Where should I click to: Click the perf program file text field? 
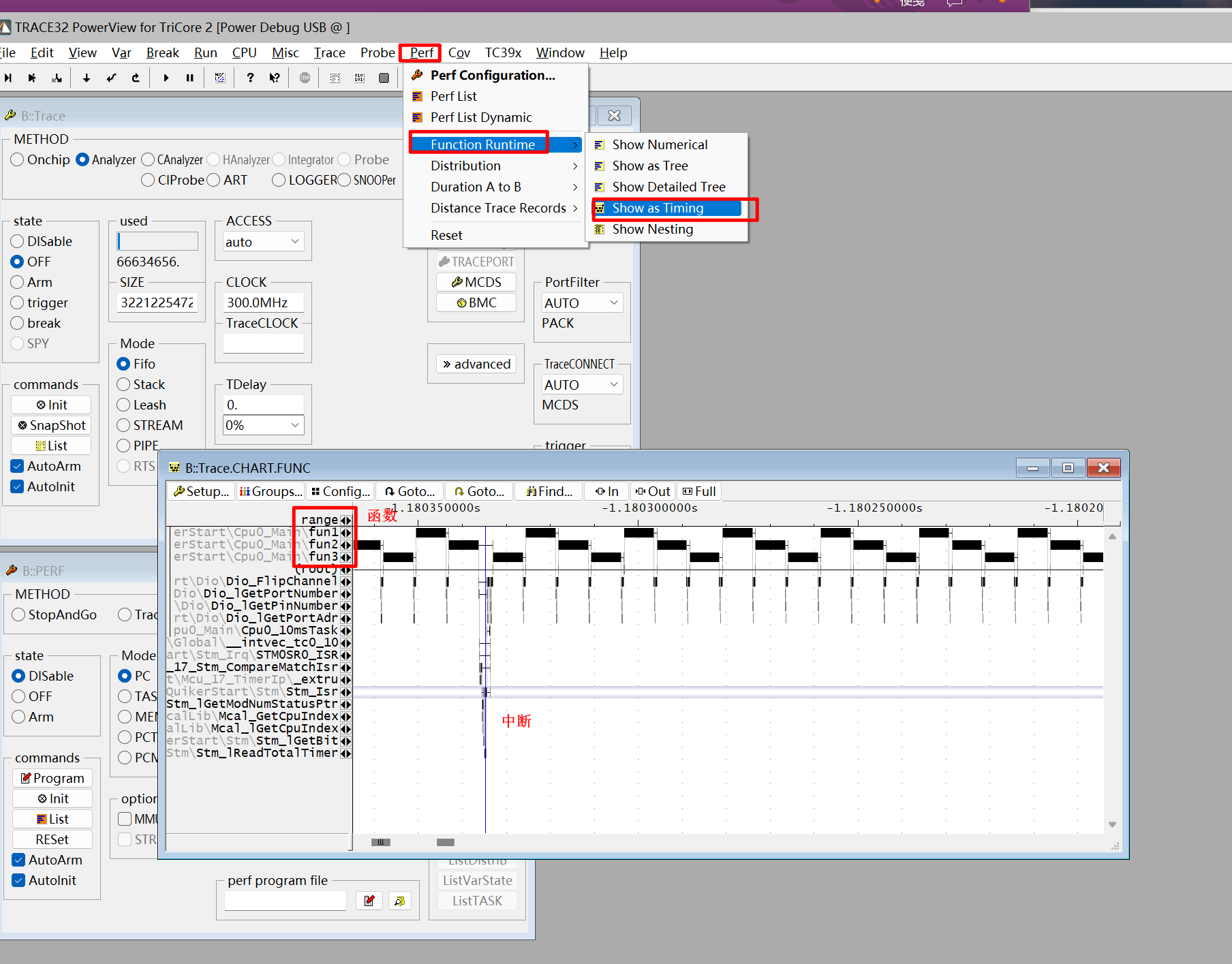point(285,901)
